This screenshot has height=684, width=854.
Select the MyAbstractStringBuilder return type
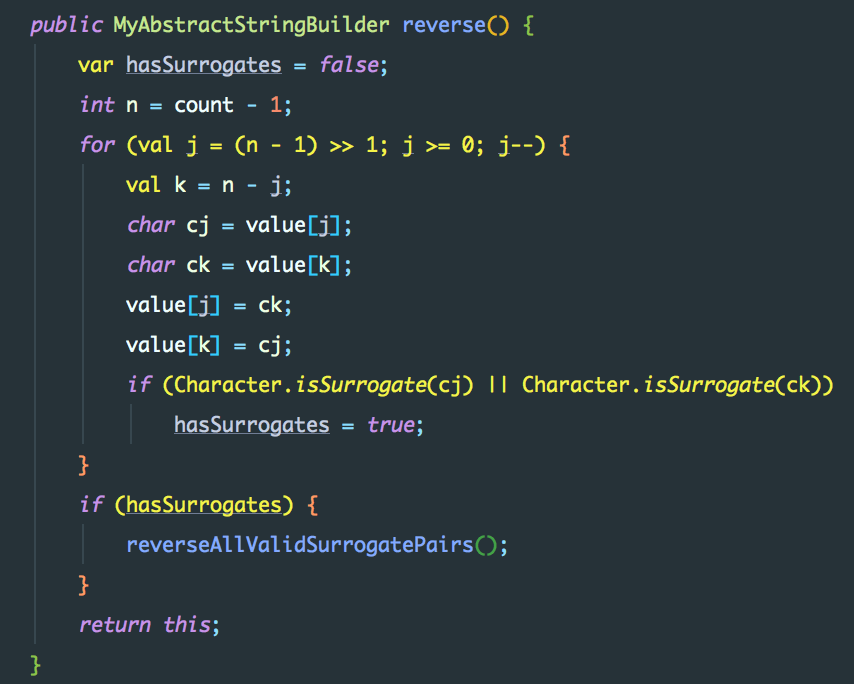coord(252,26)
